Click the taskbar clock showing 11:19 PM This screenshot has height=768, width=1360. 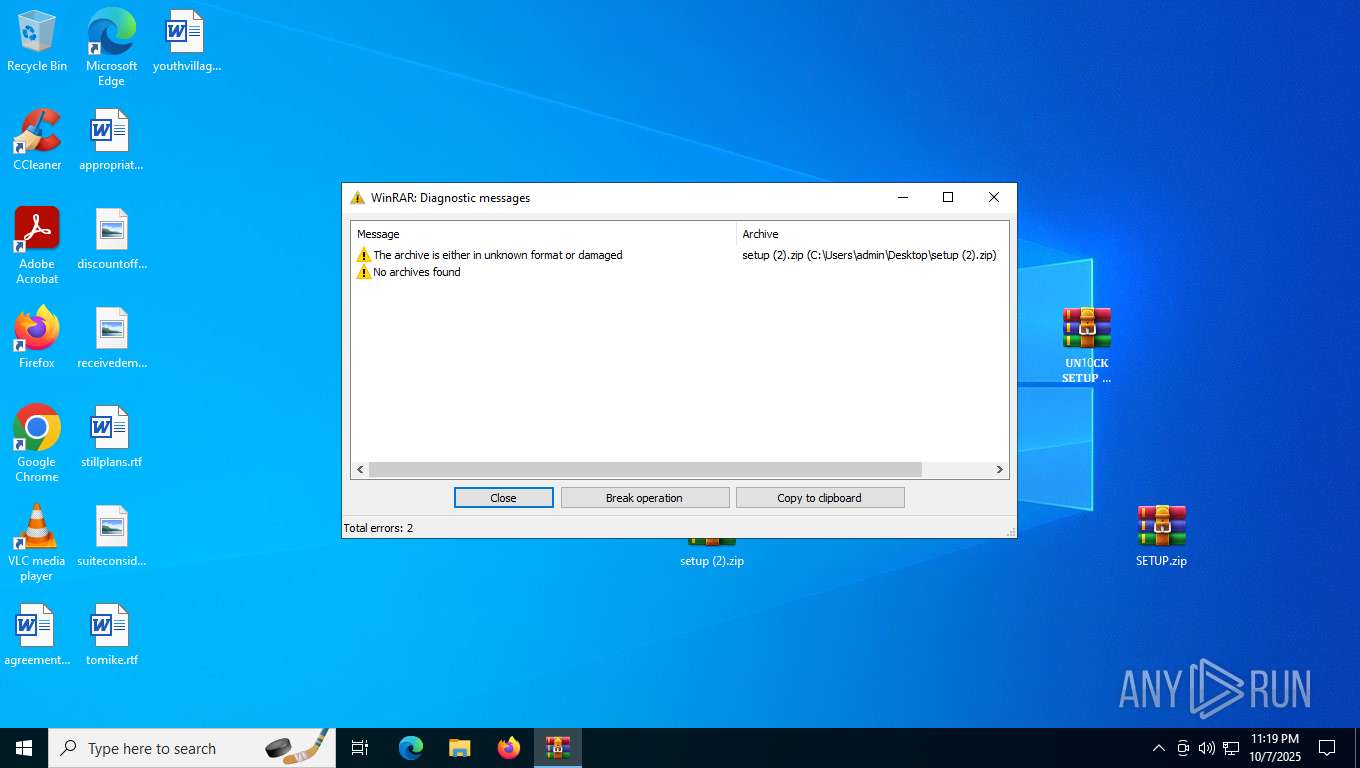pos(1275,748)
